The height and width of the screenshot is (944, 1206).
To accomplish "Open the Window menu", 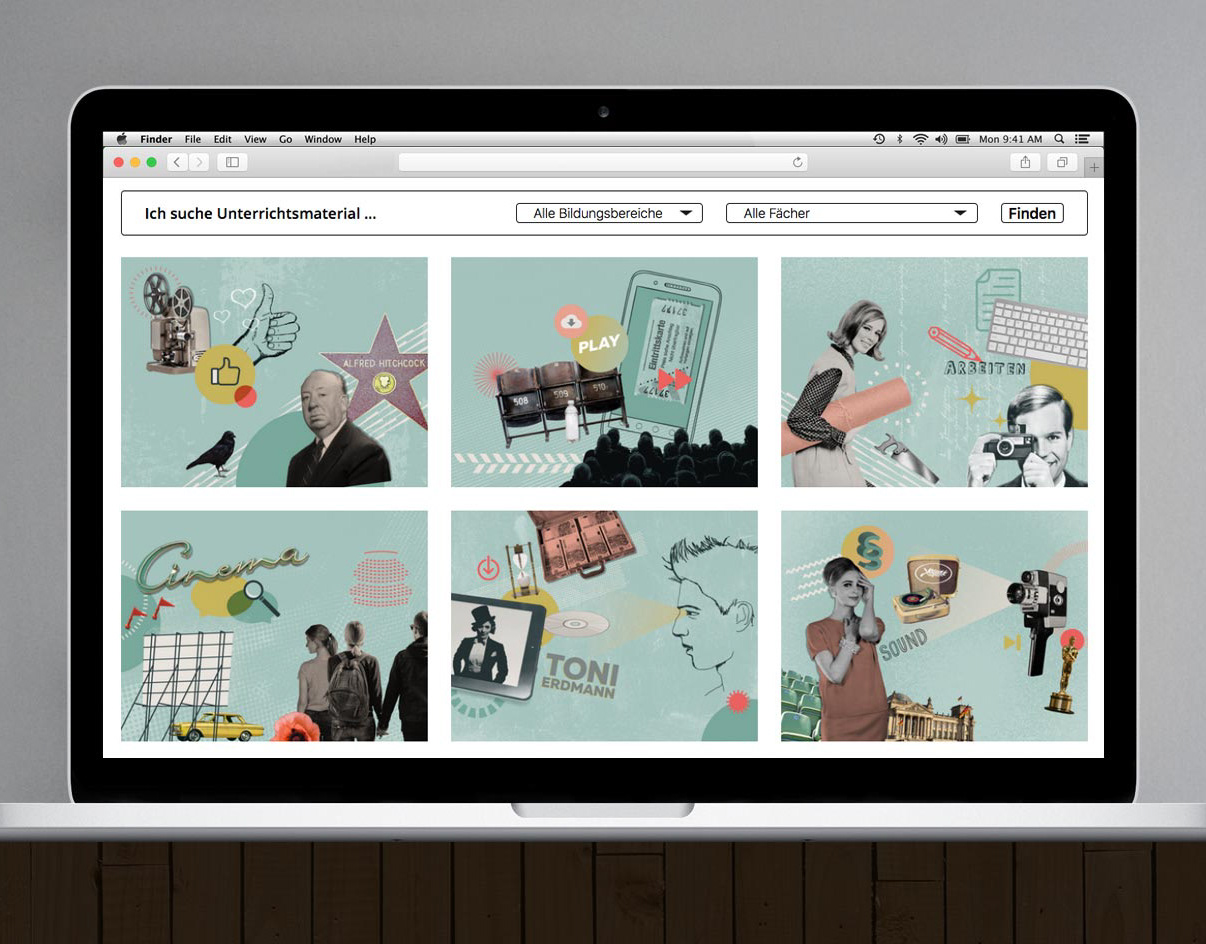I will (x=323, y=140).
